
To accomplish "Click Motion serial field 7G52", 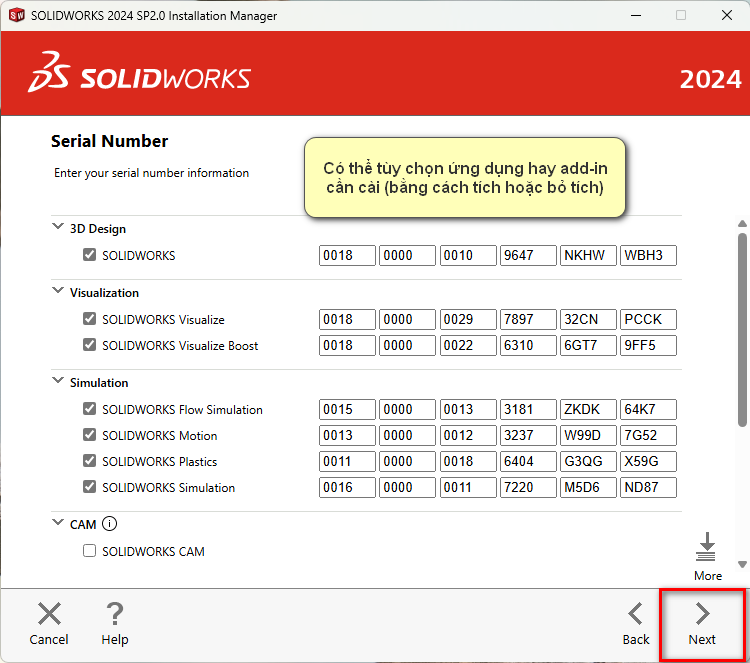I will pos(648,435).
